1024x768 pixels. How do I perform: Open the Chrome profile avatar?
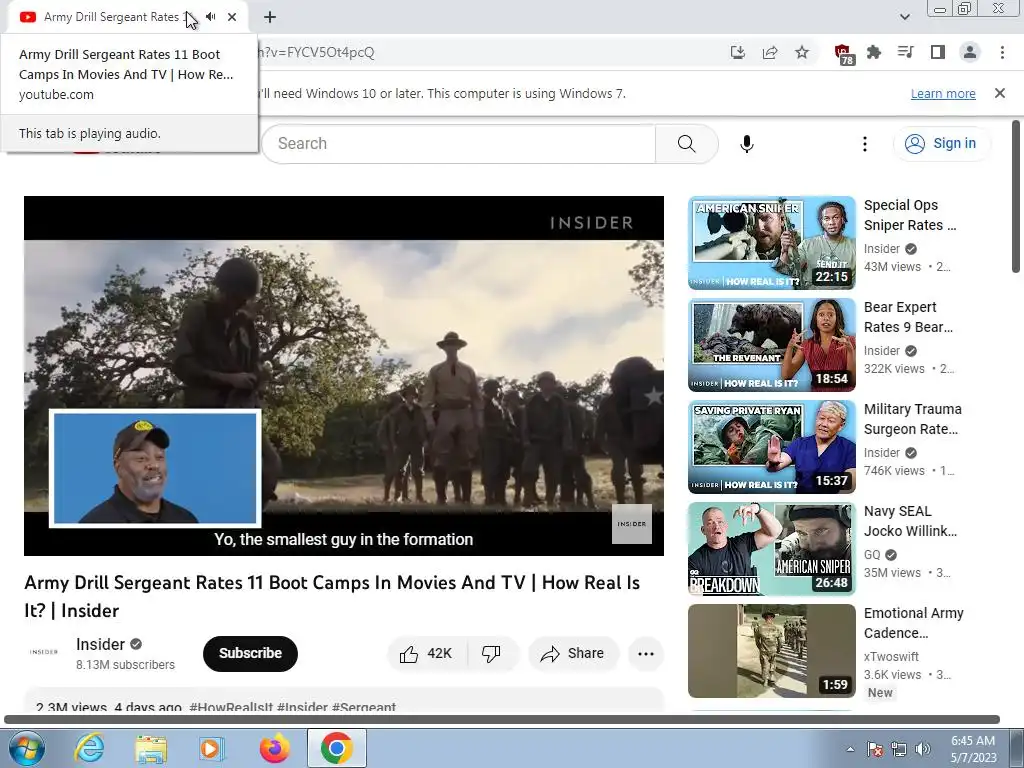pyautogui.click(x=970, y=52)
